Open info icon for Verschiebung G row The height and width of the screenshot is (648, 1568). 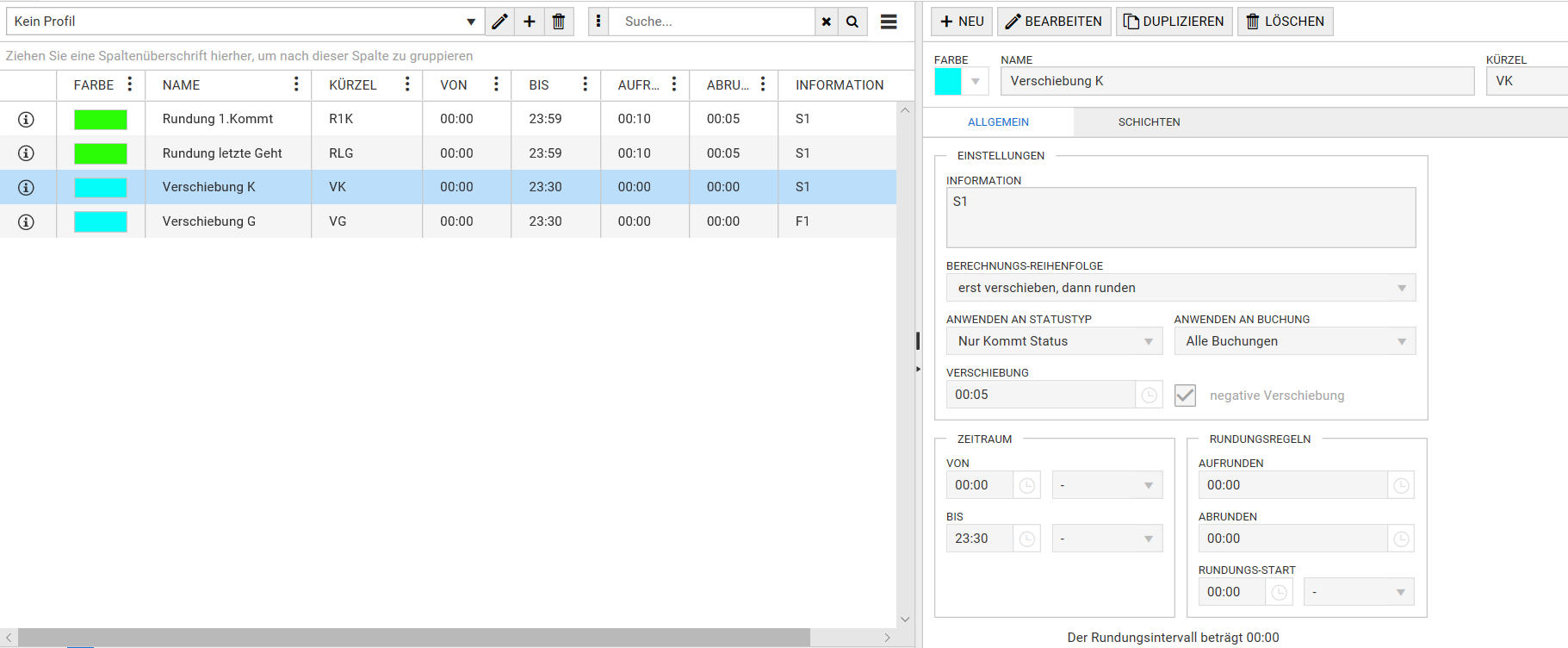27,221
